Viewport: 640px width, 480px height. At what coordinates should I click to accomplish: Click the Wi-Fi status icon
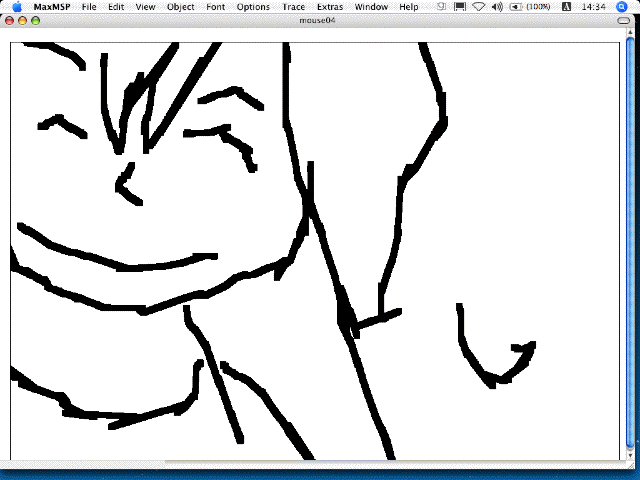point(478,7)
